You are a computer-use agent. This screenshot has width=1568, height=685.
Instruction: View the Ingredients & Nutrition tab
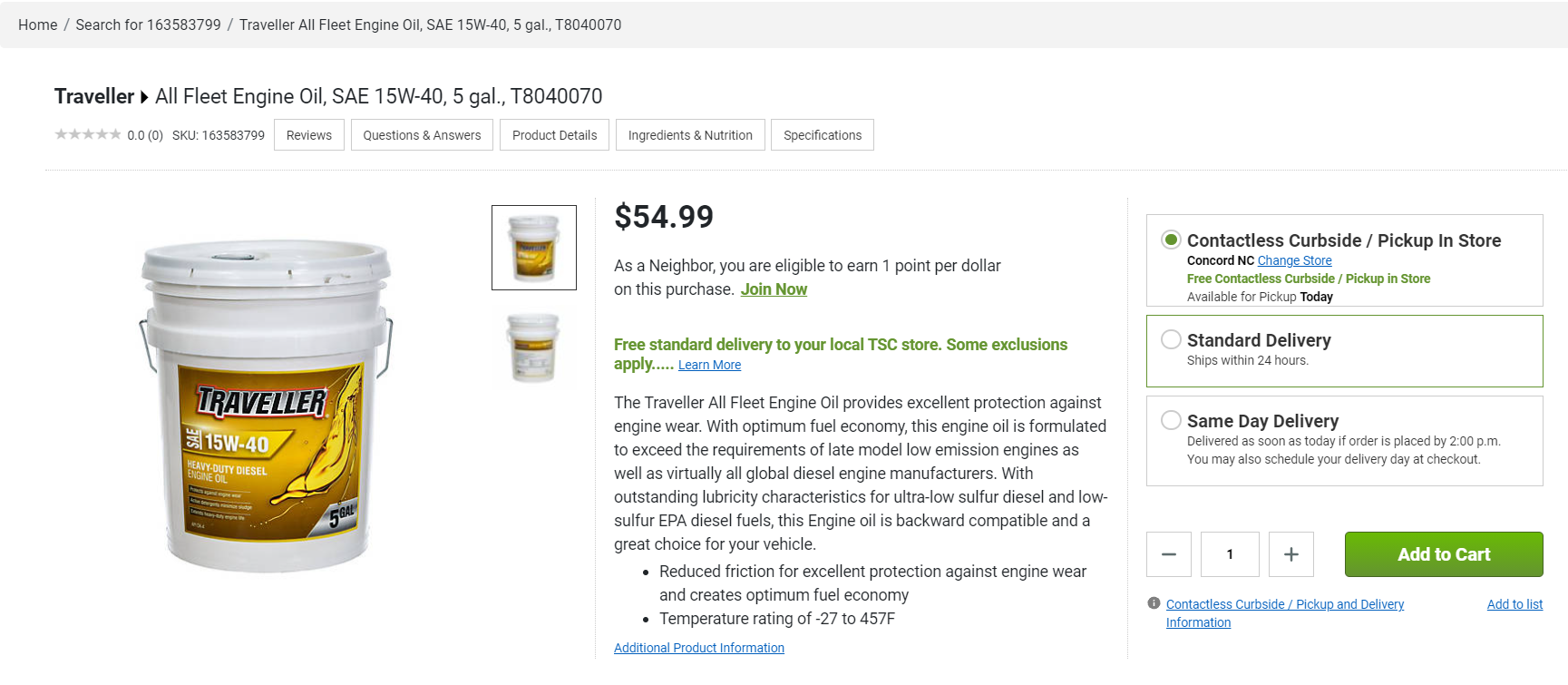coord(690,134)
